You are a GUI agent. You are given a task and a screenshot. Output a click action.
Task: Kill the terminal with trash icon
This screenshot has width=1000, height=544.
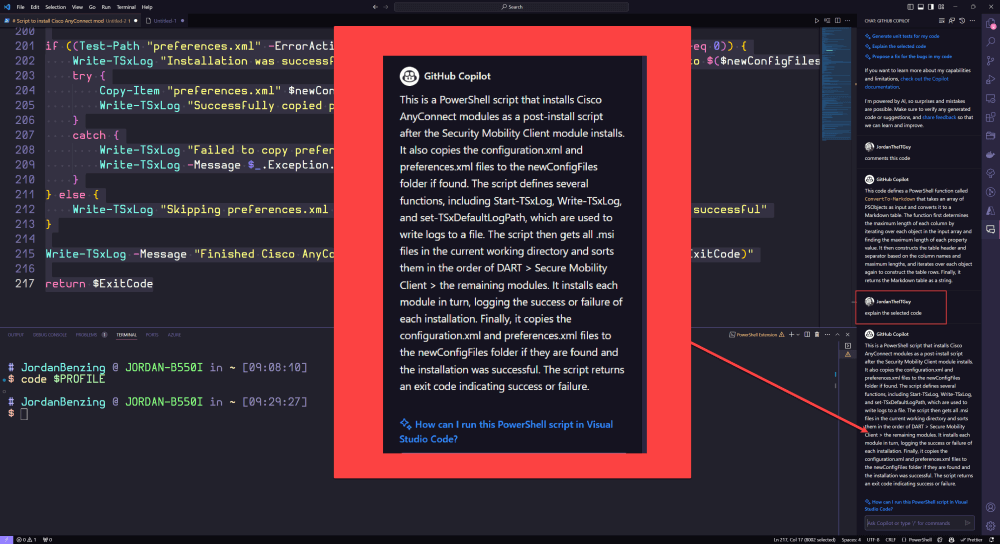(x=817, y=334)
